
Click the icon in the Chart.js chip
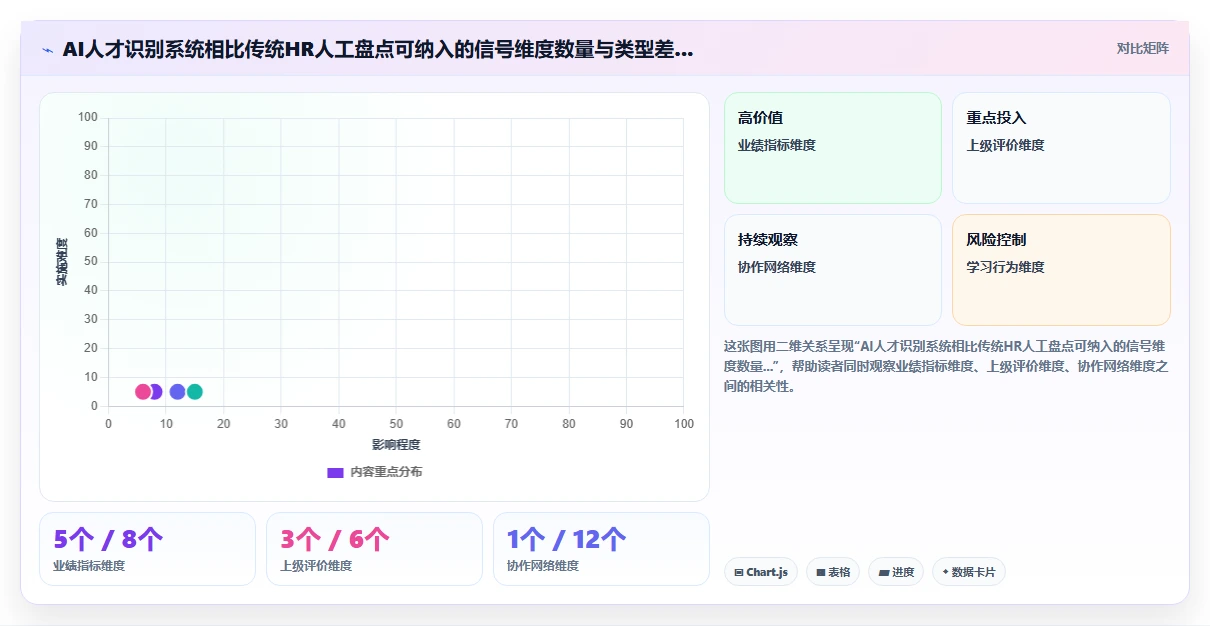pyautogui.click(x=739, y=573)
